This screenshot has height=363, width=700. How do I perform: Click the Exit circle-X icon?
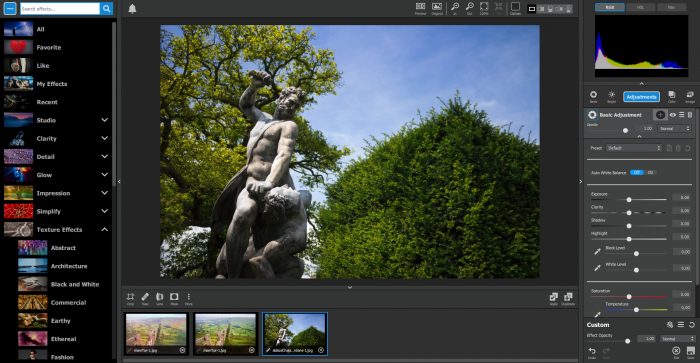[x=676, y=351]
